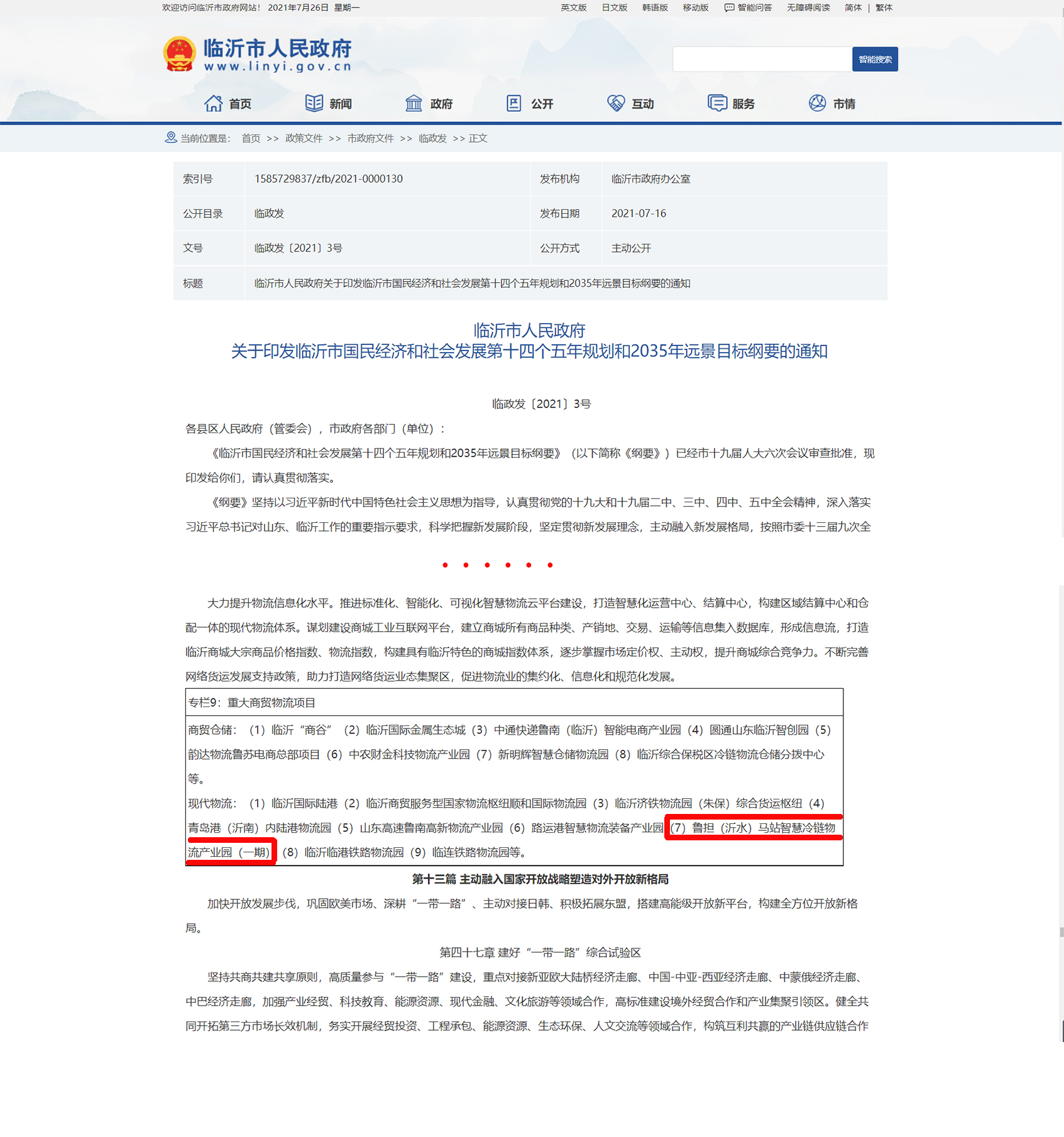The height and width of the screenshot is (1137, 1064).
Task: Click the home house icon in navigation
Action: [x=213, y=104]
